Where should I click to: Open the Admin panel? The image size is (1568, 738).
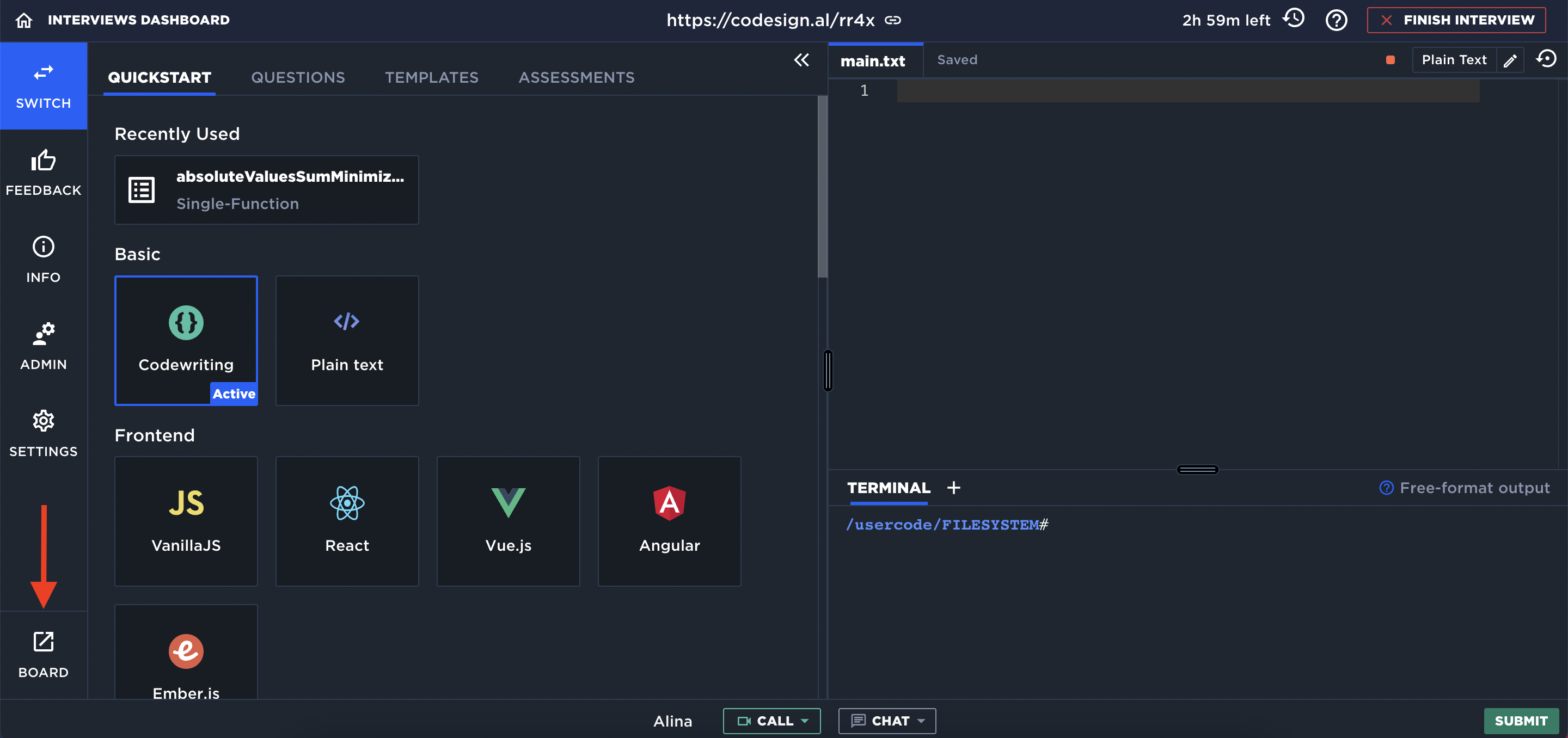pyautogui.click(x=43, y=347)
